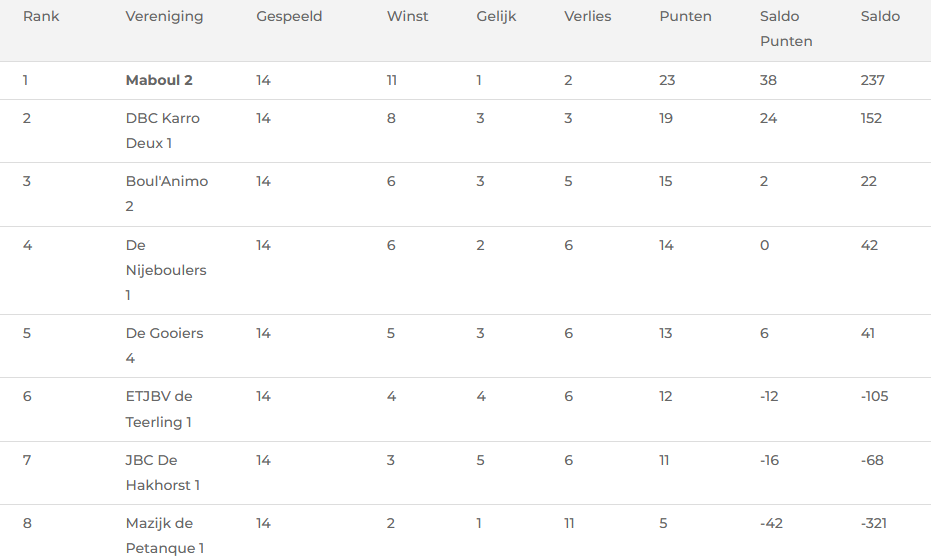Click Maboul 2's points value 23
This screenshot has height=560, width=931.
pyautogui.click(x=667, y=80)
